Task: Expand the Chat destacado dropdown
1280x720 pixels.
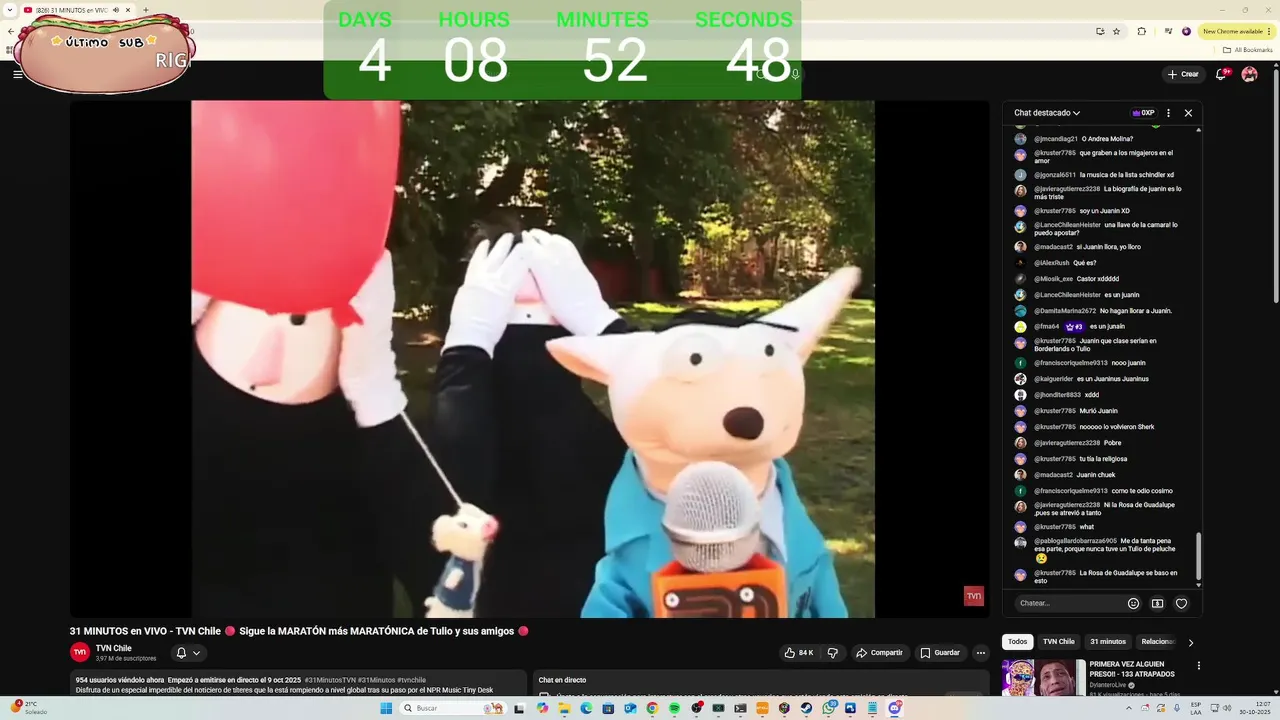Action: 1047,113
